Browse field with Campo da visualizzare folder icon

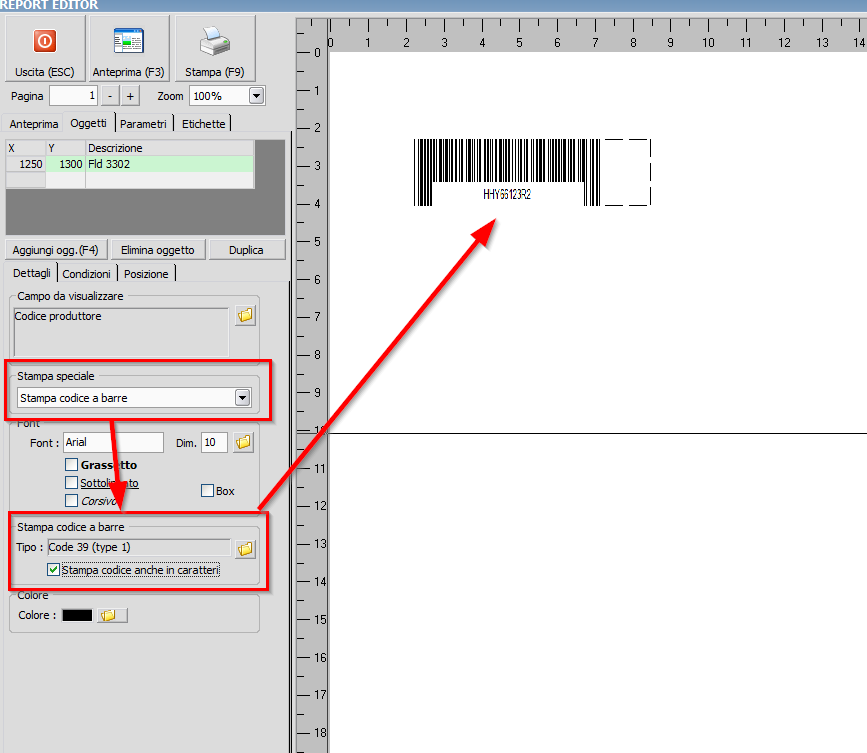point(245,316)
